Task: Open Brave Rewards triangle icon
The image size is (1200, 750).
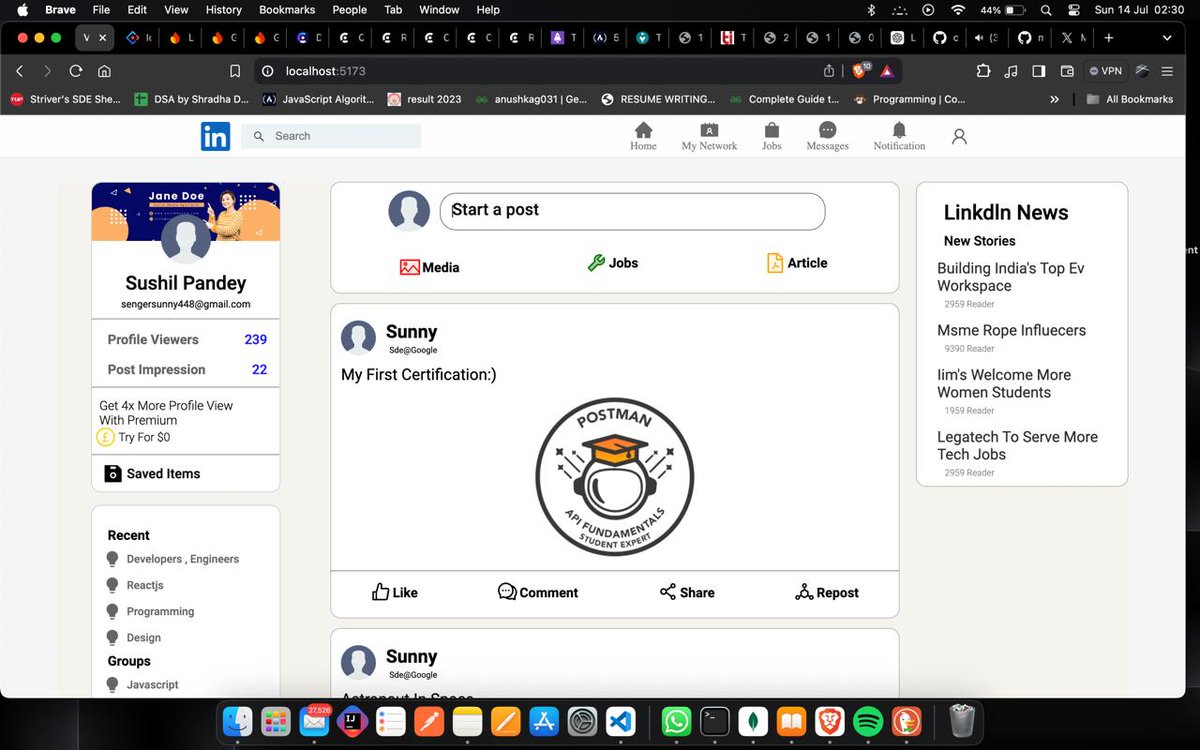Action: click(886, 71)
